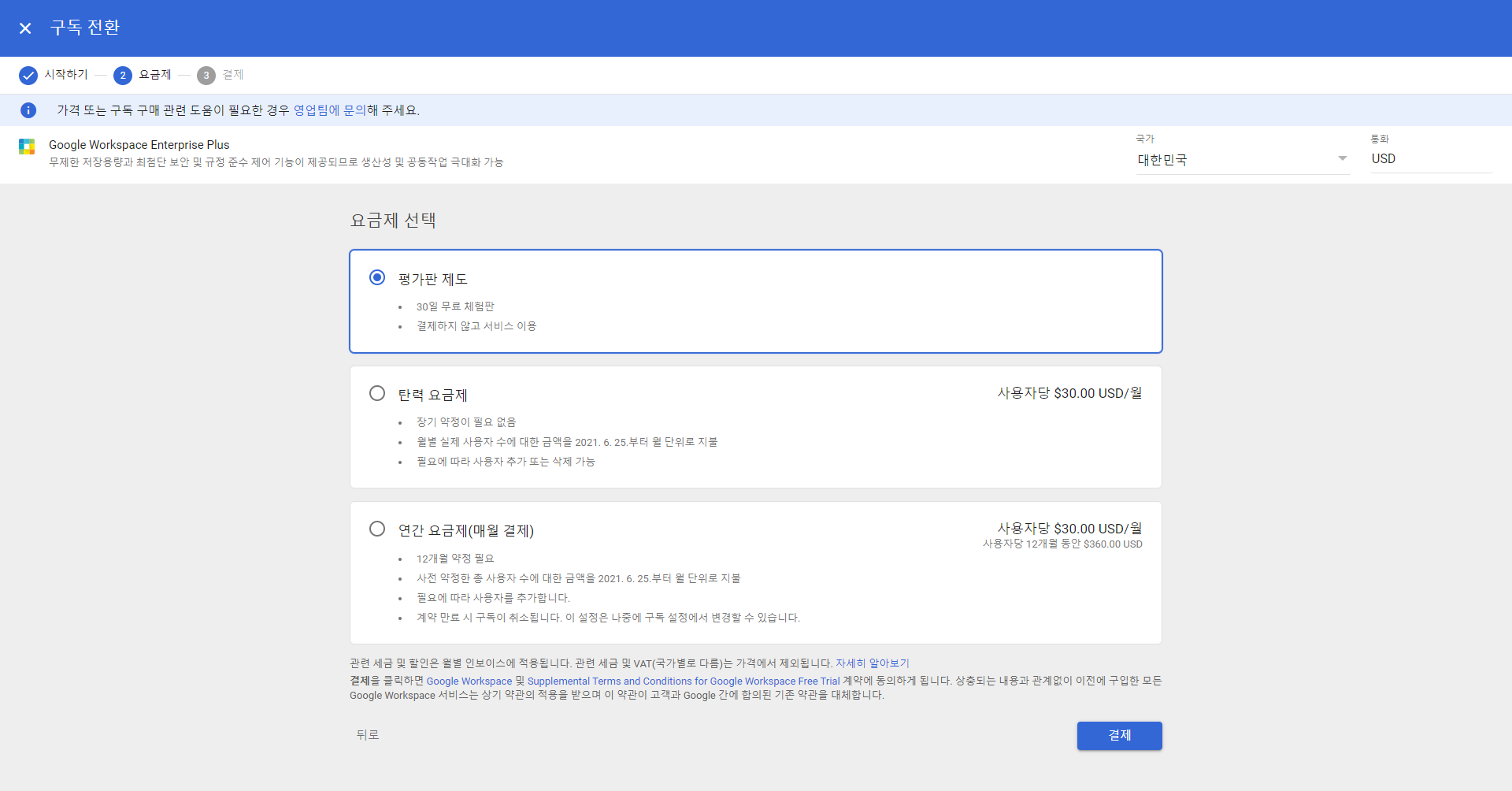
Task: Close the 구독 전환 dialog with X icon
Action: click(x=25, y=28)
